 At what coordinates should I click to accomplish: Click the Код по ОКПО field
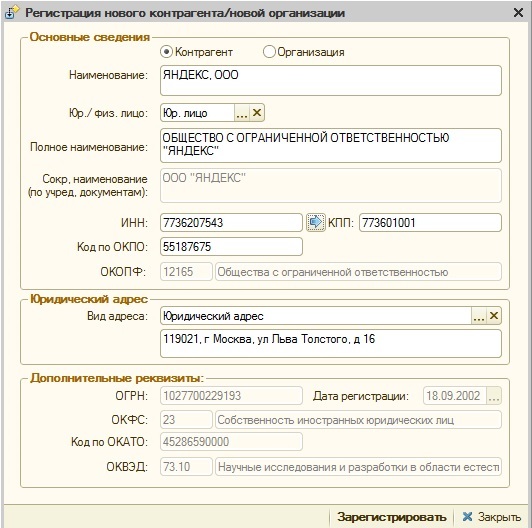coord(231,247)
